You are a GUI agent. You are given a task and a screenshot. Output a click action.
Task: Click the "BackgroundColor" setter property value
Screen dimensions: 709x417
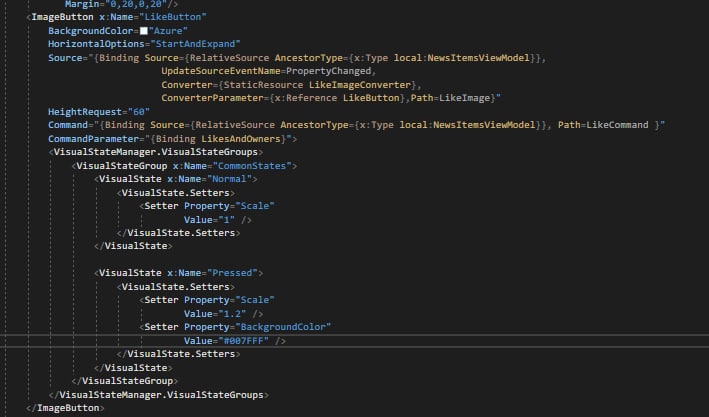283,327
